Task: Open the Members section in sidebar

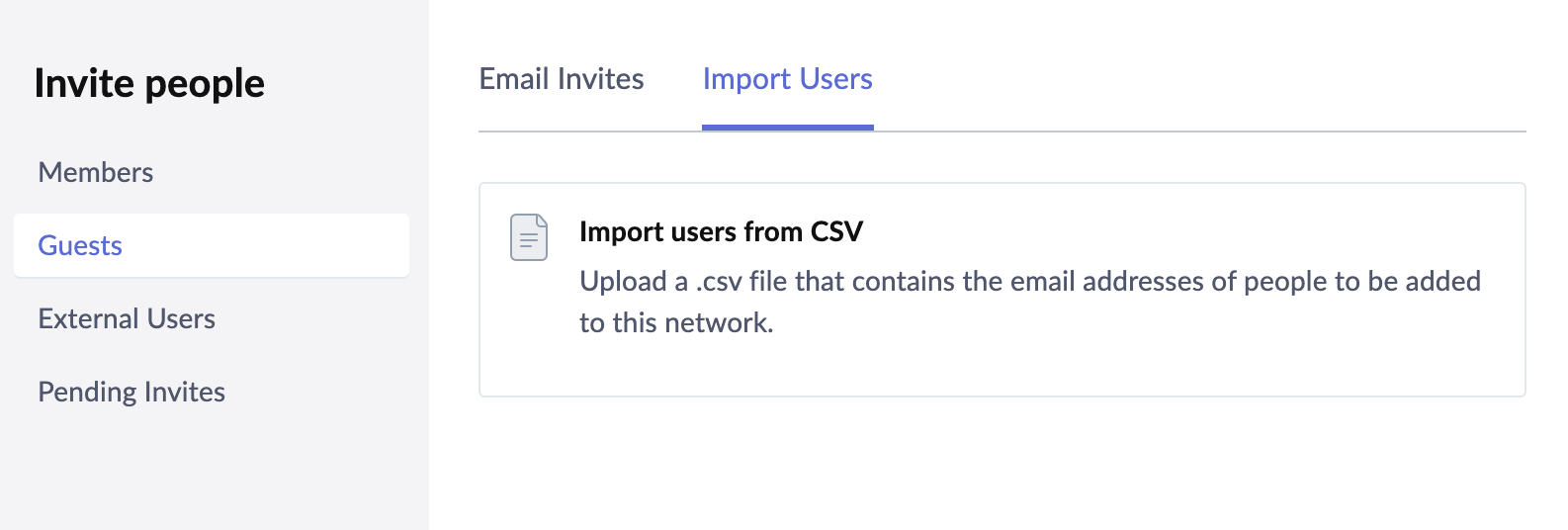Action: [96, 172]
